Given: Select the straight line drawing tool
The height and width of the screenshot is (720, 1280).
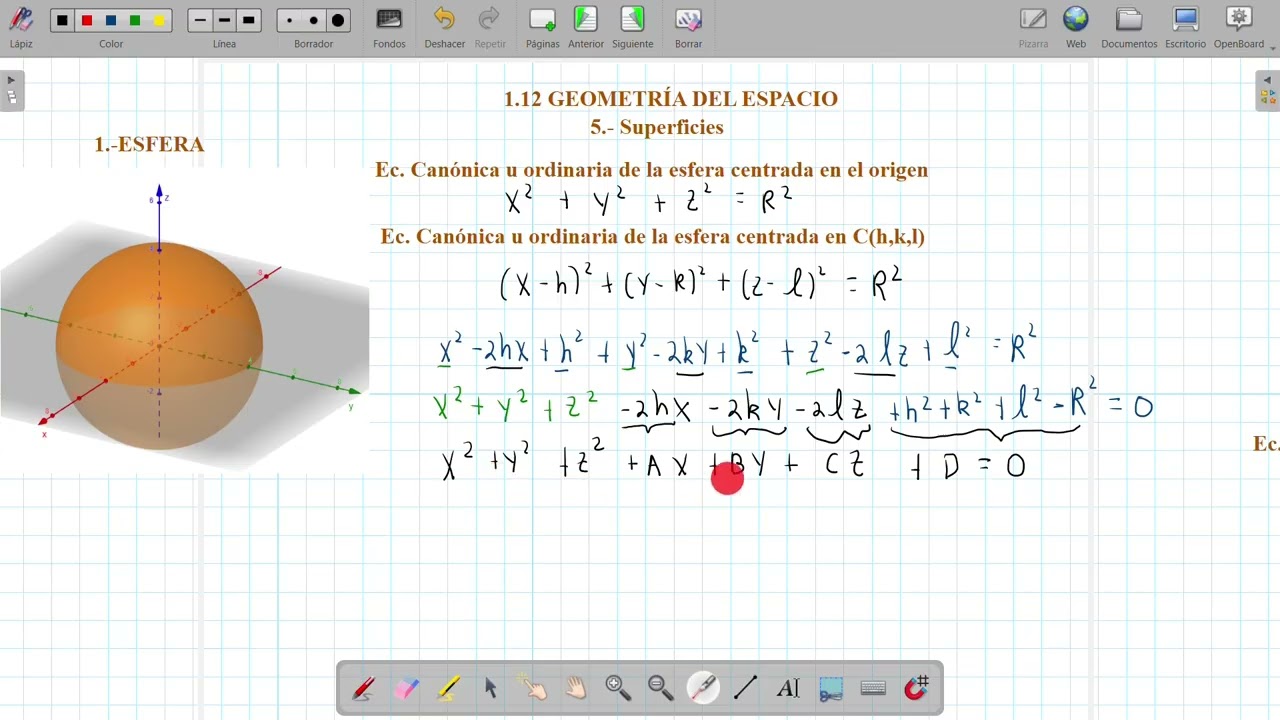Looking at the screenshot, I should click(745, 688).
